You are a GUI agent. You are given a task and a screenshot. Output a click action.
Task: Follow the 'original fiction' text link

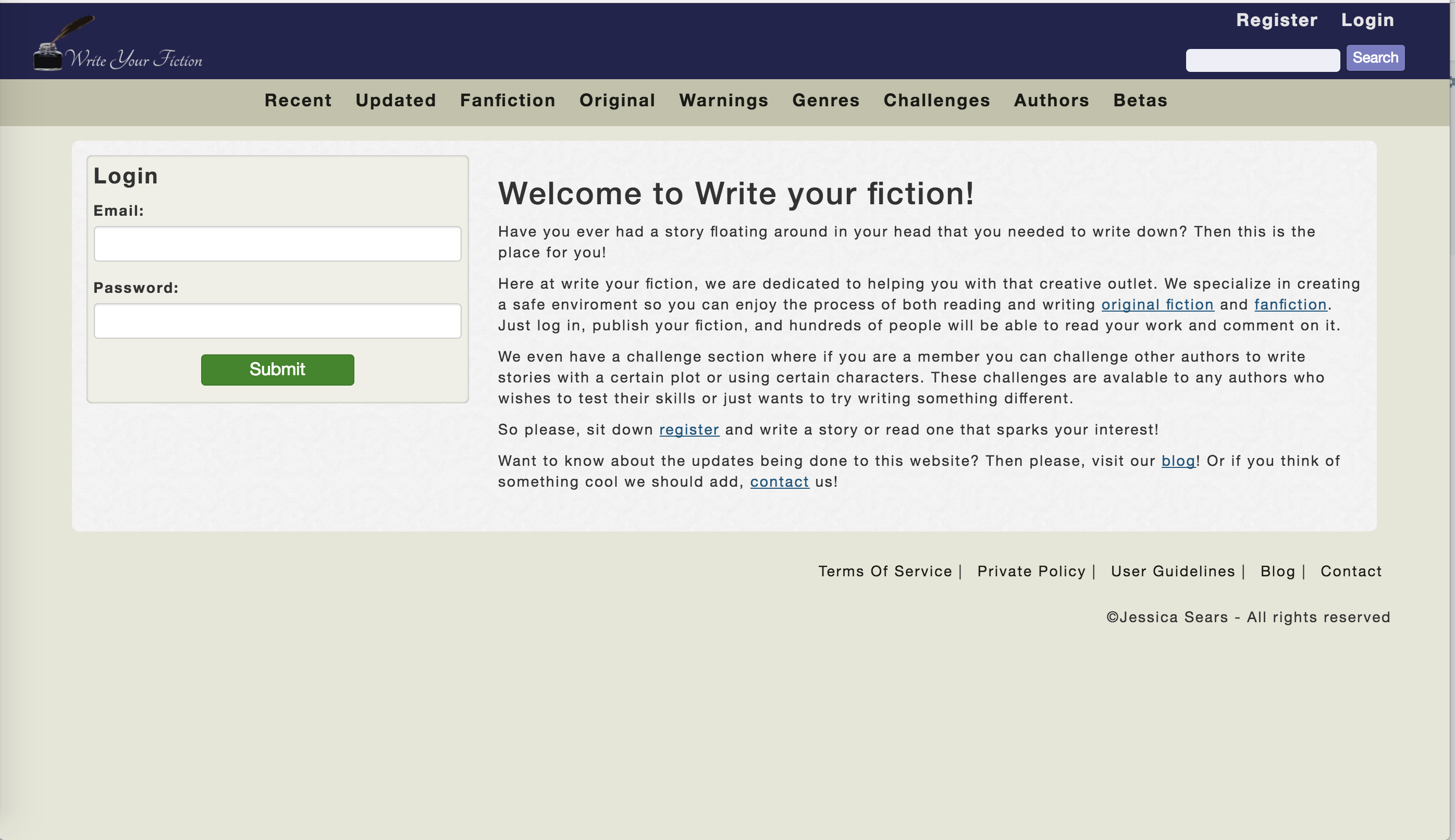(x=1157, y=305)
